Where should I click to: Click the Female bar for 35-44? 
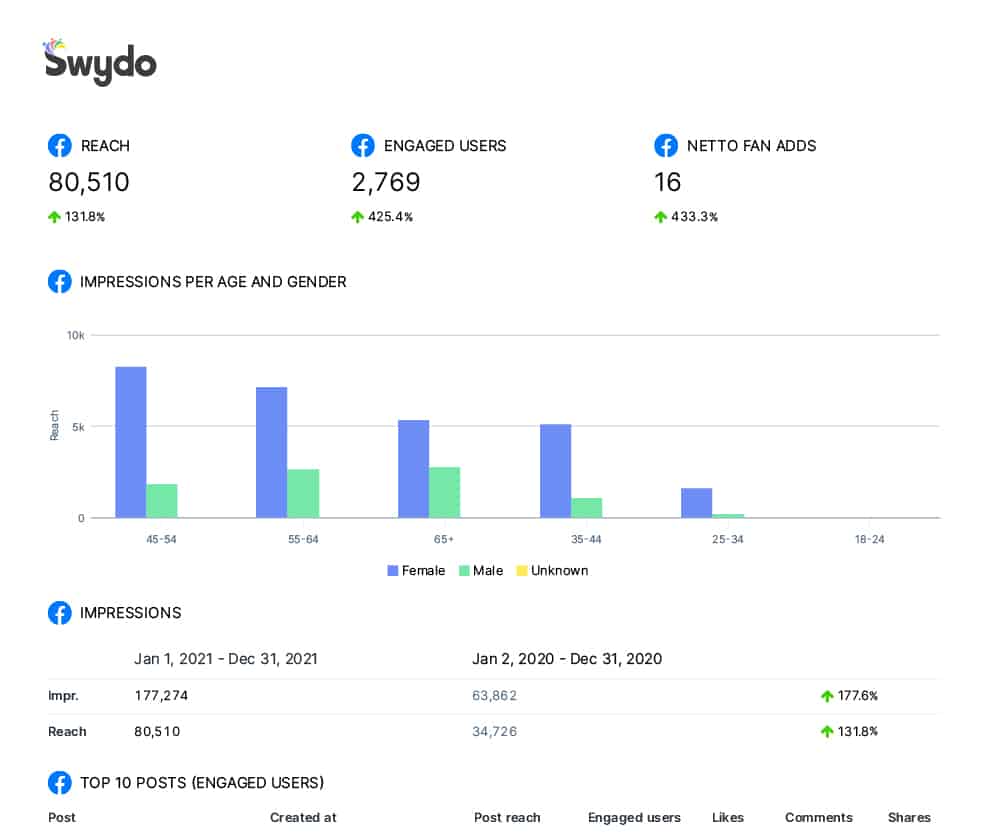coord(555,471)
